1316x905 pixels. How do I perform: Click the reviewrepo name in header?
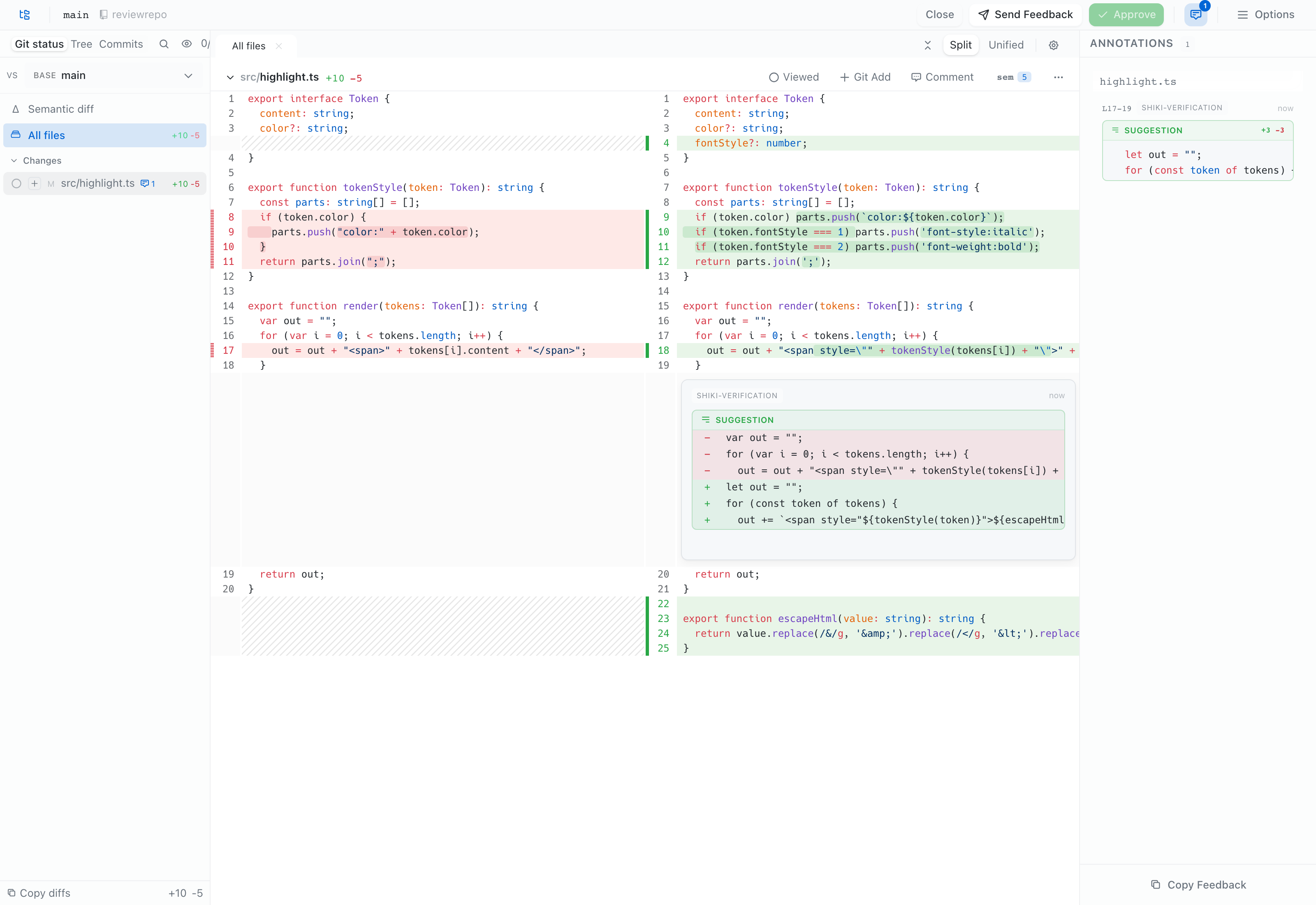[x=139, y=15]
